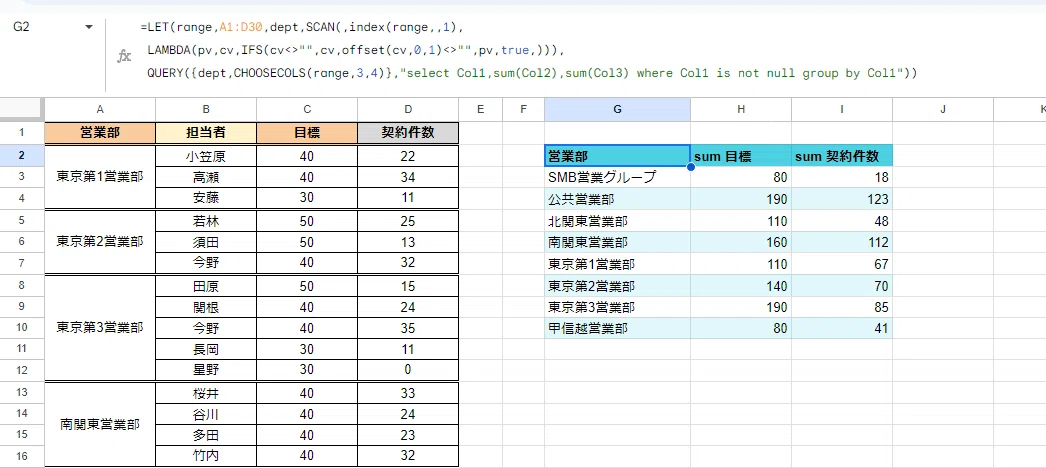Screen dimensions: 1046x468
Task: Open the Name box dropdown arrow
Action: (89, 27)
